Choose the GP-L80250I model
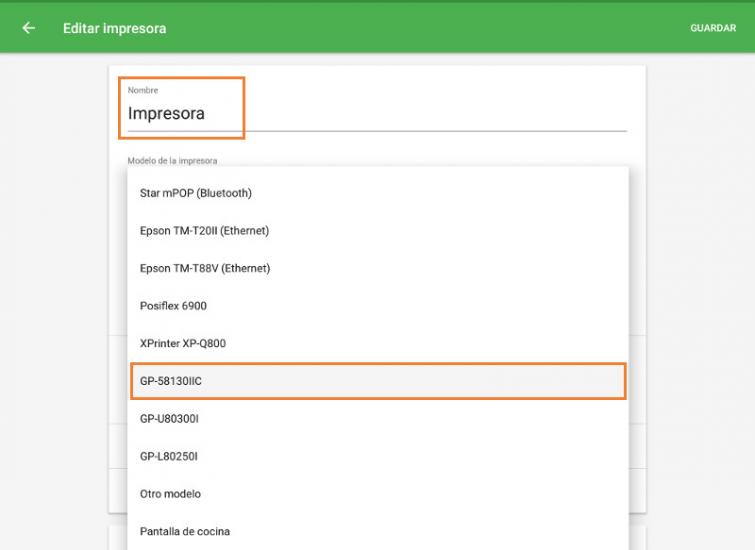This screenshot has width=755, height=550. click(169, 456)
